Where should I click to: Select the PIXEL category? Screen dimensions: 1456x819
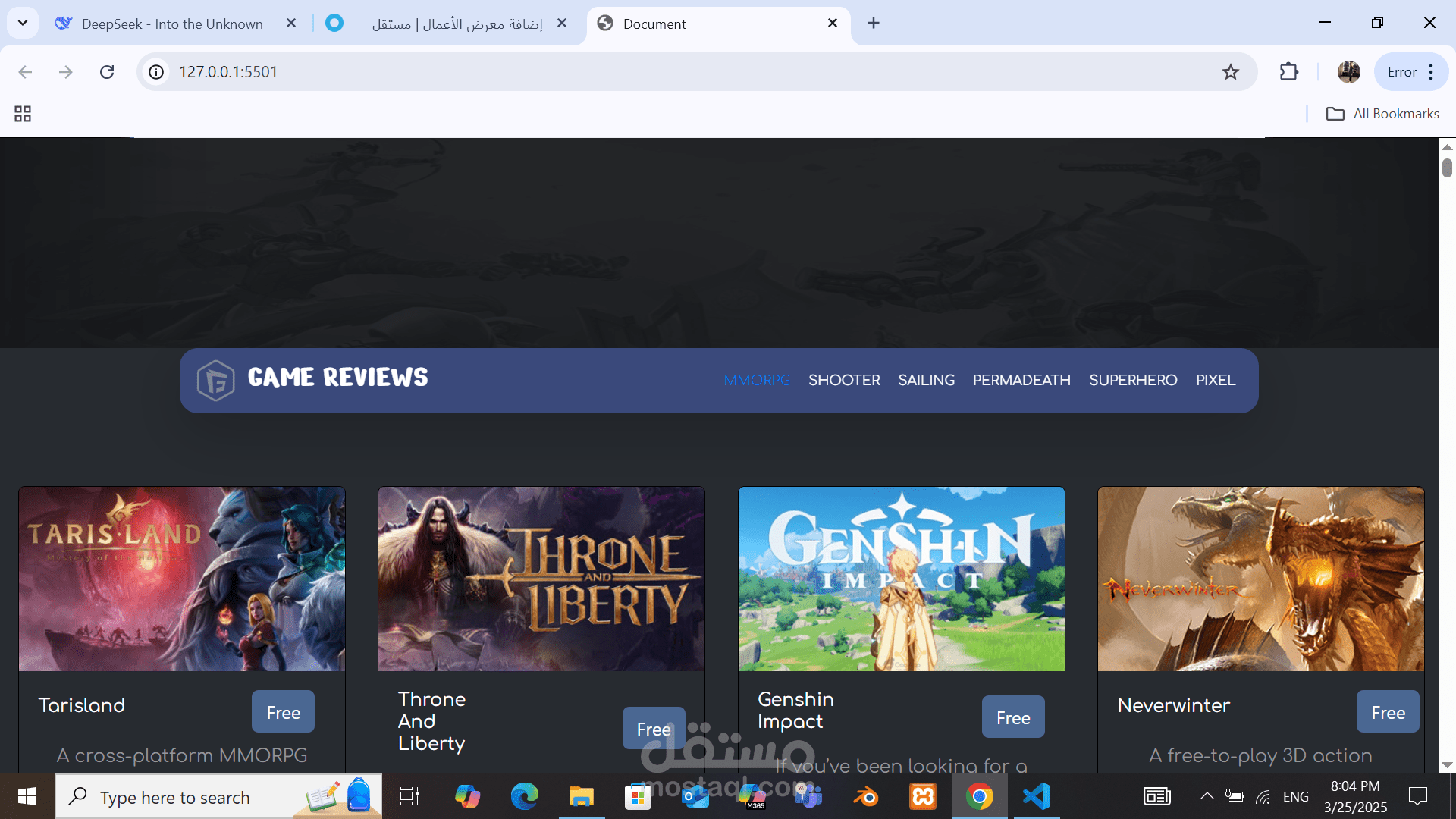click(x=1216, y=380)
